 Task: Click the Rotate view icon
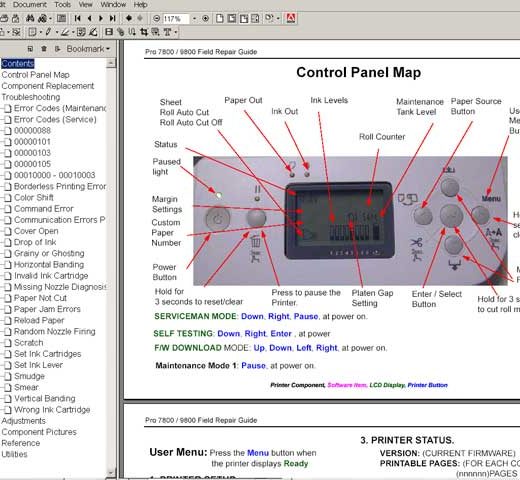(x=269, y=18)
